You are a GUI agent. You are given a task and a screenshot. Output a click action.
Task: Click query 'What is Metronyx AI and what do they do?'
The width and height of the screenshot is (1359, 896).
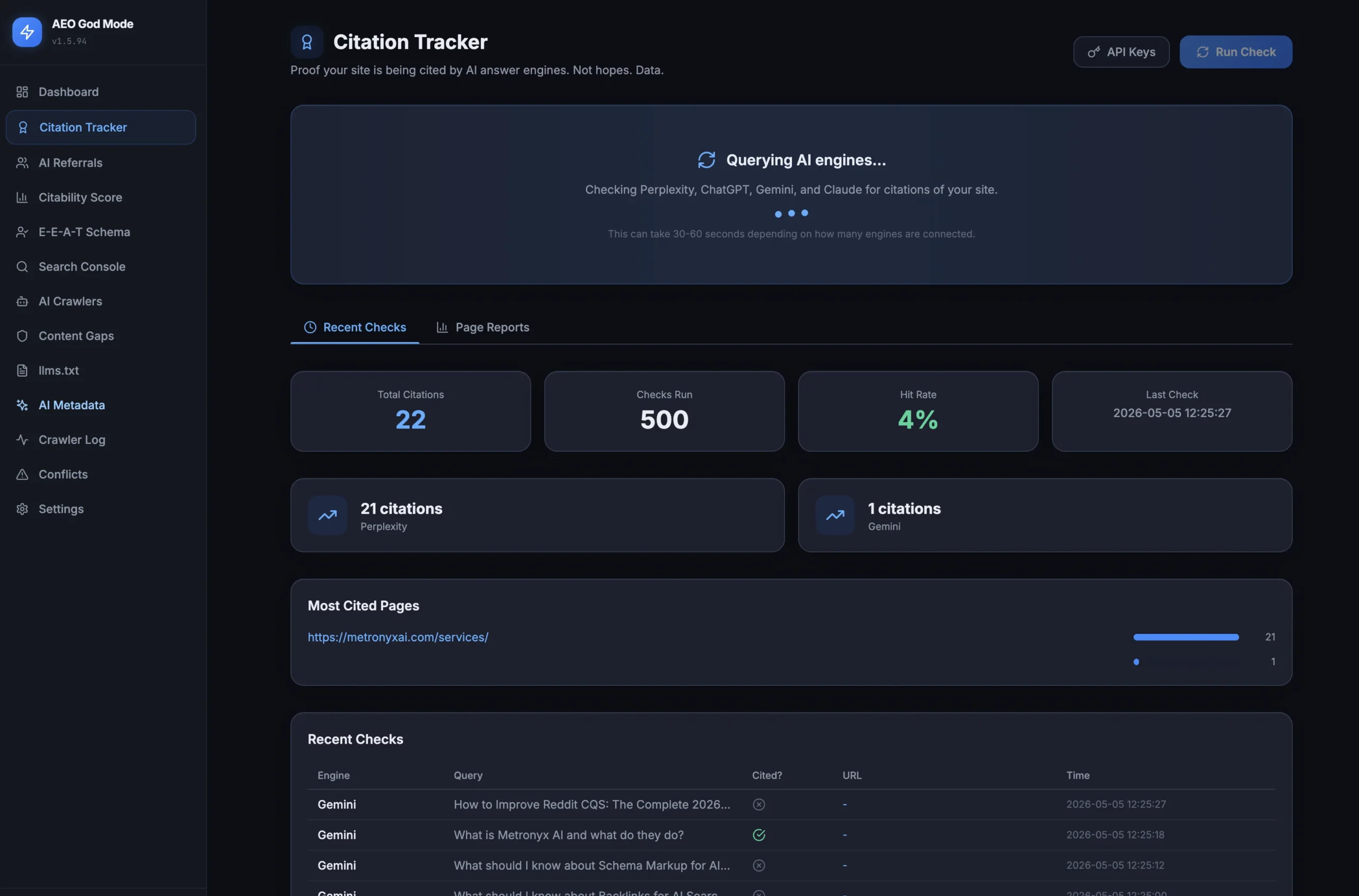(569, 835)
